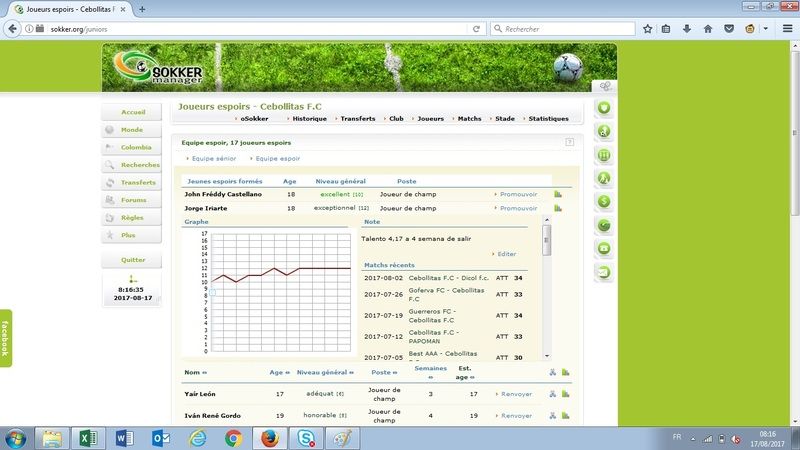Open graph icon for John Fréddy Castellano

coord(558,194)
